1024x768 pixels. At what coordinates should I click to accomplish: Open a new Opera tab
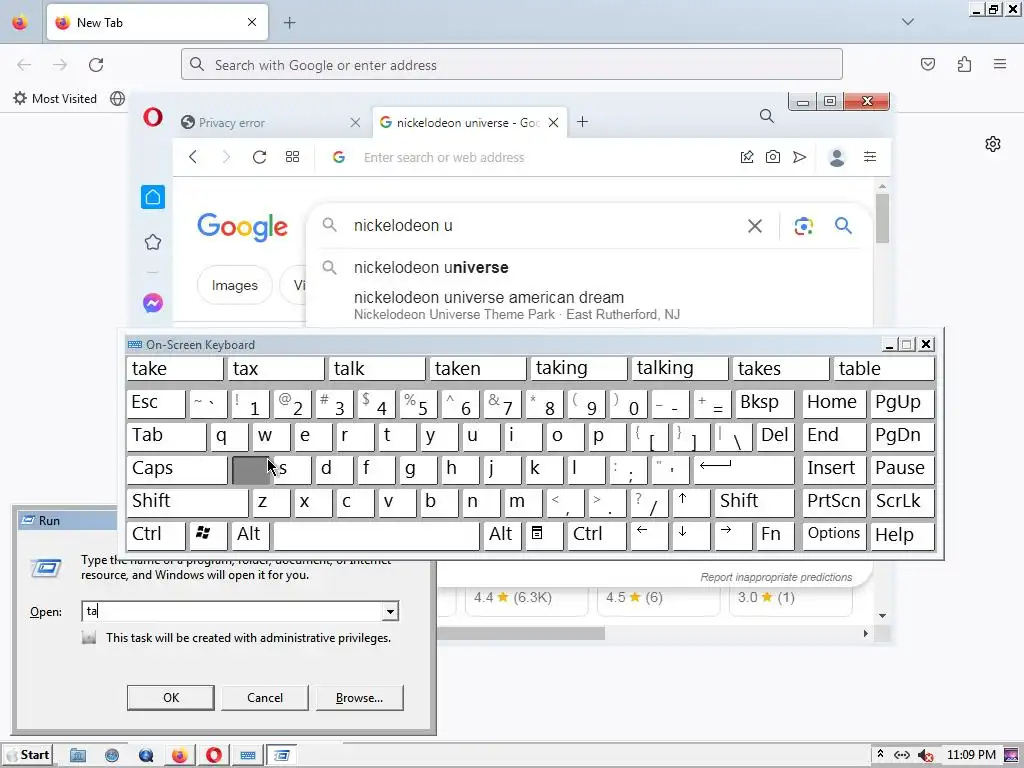[583, 122]
